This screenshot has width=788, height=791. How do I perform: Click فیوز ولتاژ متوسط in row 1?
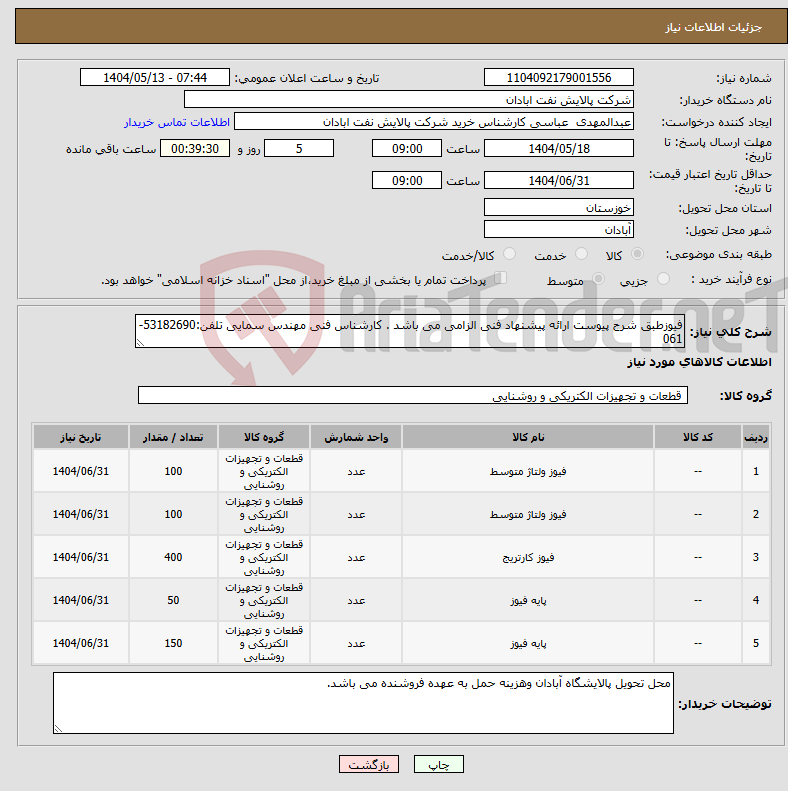528,471
